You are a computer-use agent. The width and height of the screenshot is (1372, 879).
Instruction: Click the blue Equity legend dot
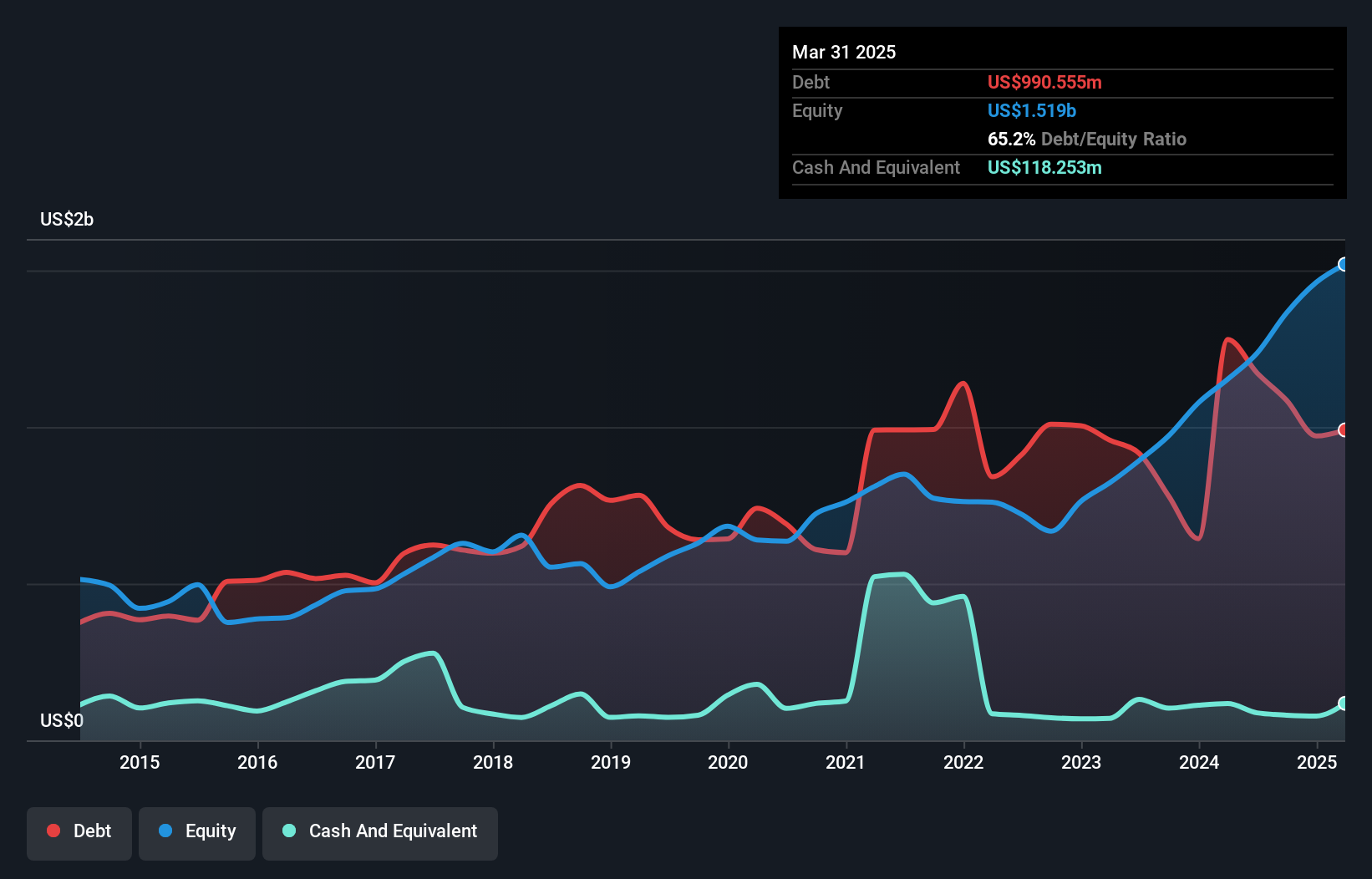click(165, 831)
